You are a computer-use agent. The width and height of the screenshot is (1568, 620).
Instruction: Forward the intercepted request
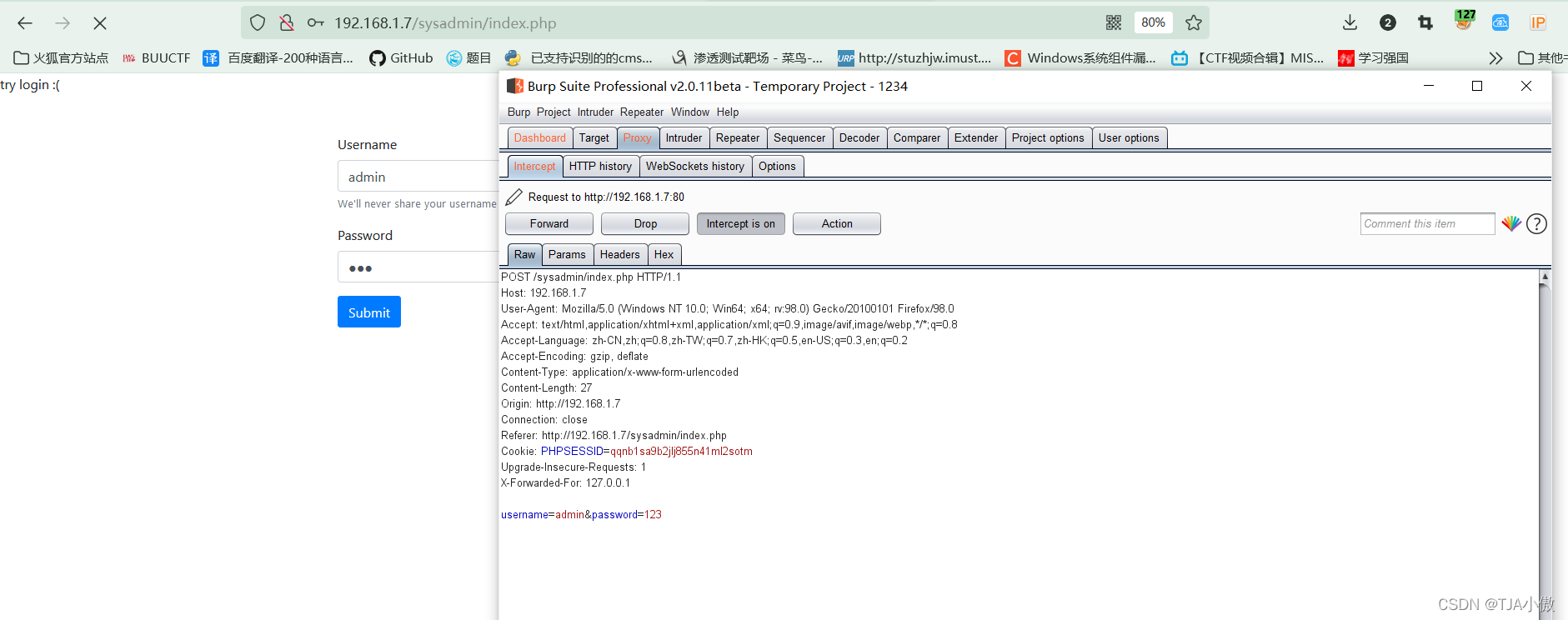549,224
